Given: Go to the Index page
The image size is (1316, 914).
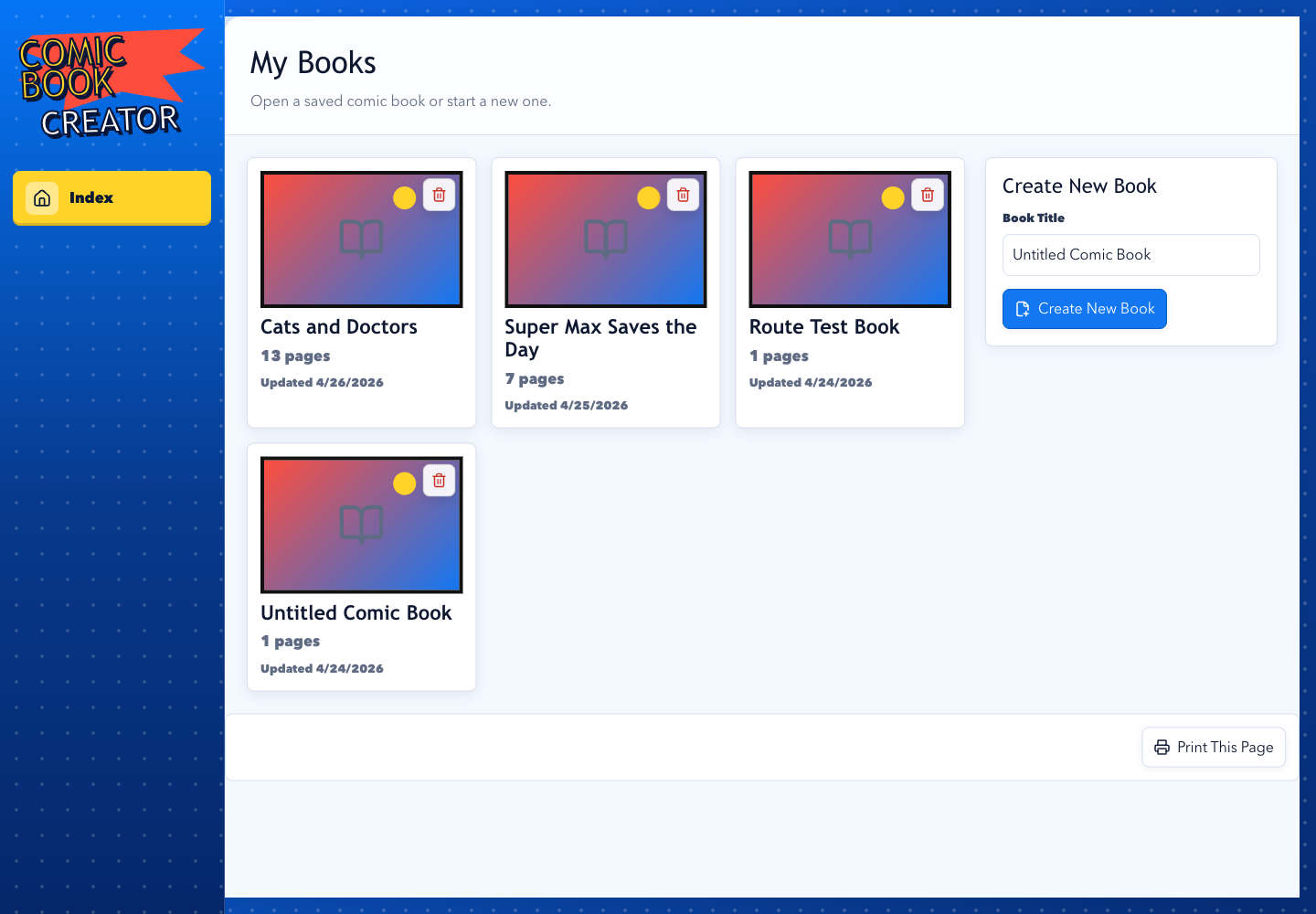Looking at the screenshot, I should pyautogui.click(x=111, y=197).
